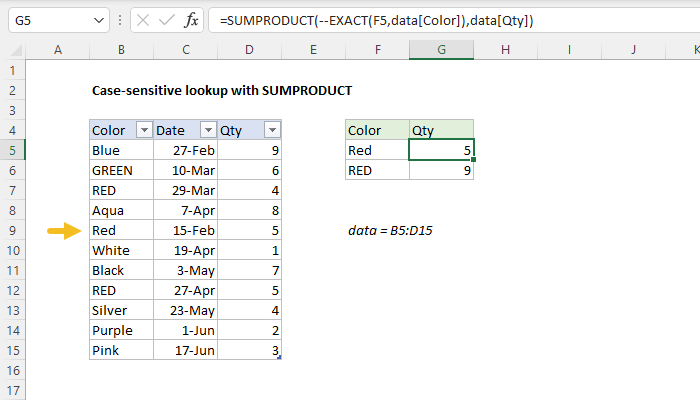
Task: Select cell 'Red' in row 9
Action: tap(121, 230)
